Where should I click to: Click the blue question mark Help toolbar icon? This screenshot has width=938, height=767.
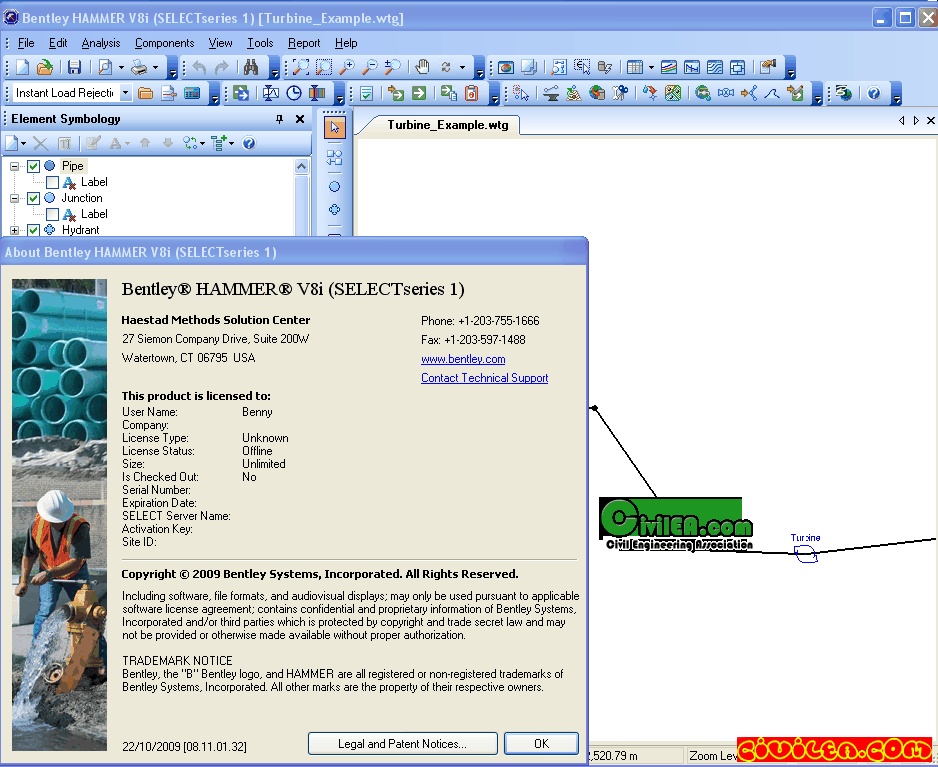(x=874, y=93)
